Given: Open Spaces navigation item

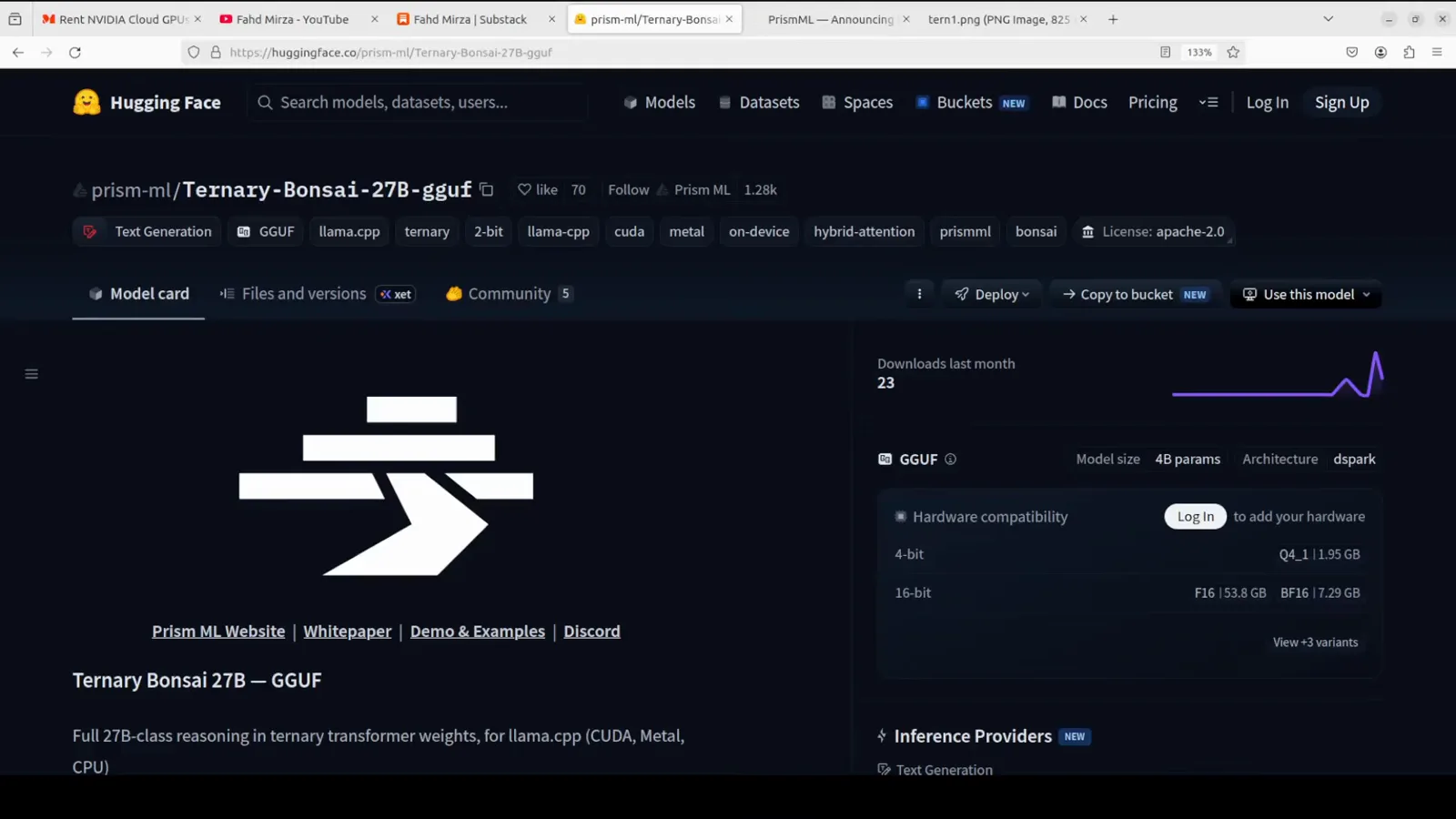Looking at the screenshot, I should (857, 102).
